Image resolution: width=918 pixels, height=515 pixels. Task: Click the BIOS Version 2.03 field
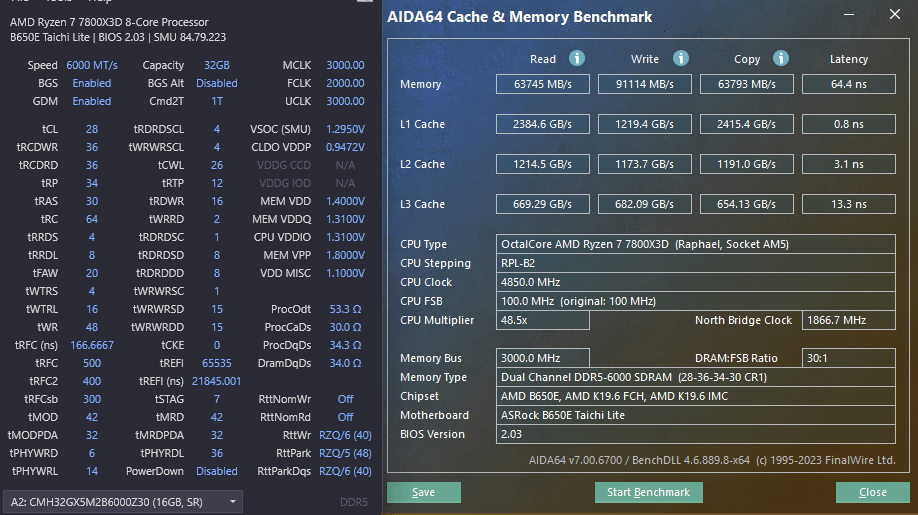click(696, 434)
